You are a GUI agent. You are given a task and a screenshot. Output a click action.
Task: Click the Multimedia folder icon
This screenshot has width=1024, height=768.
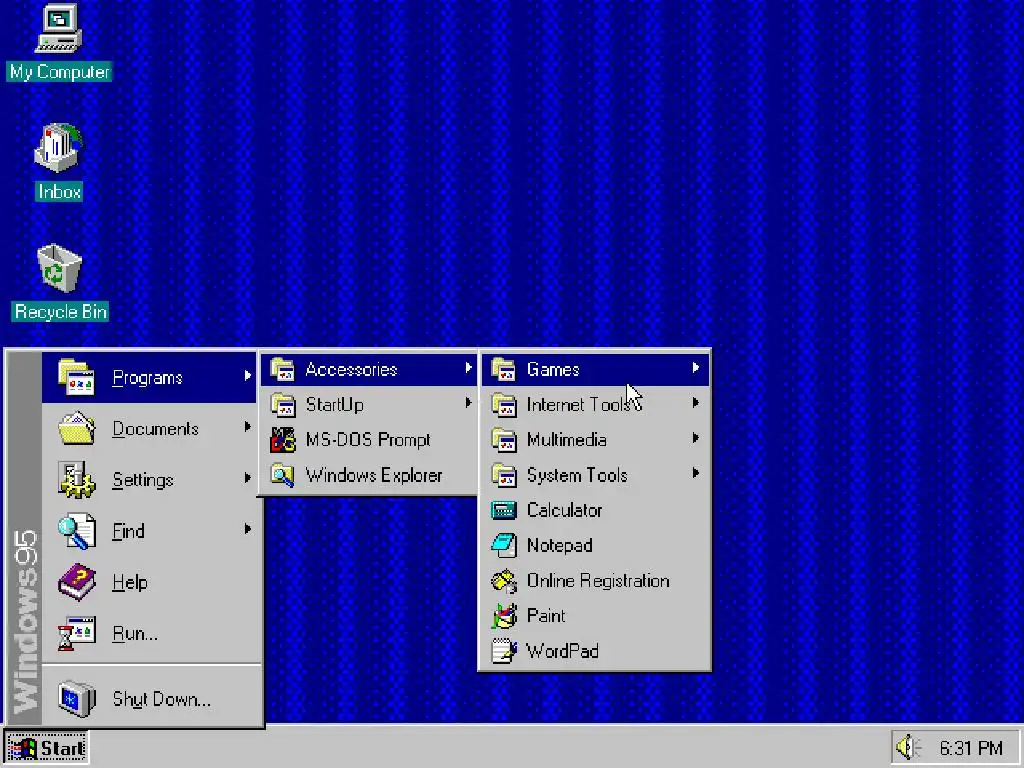coord(504,440)
